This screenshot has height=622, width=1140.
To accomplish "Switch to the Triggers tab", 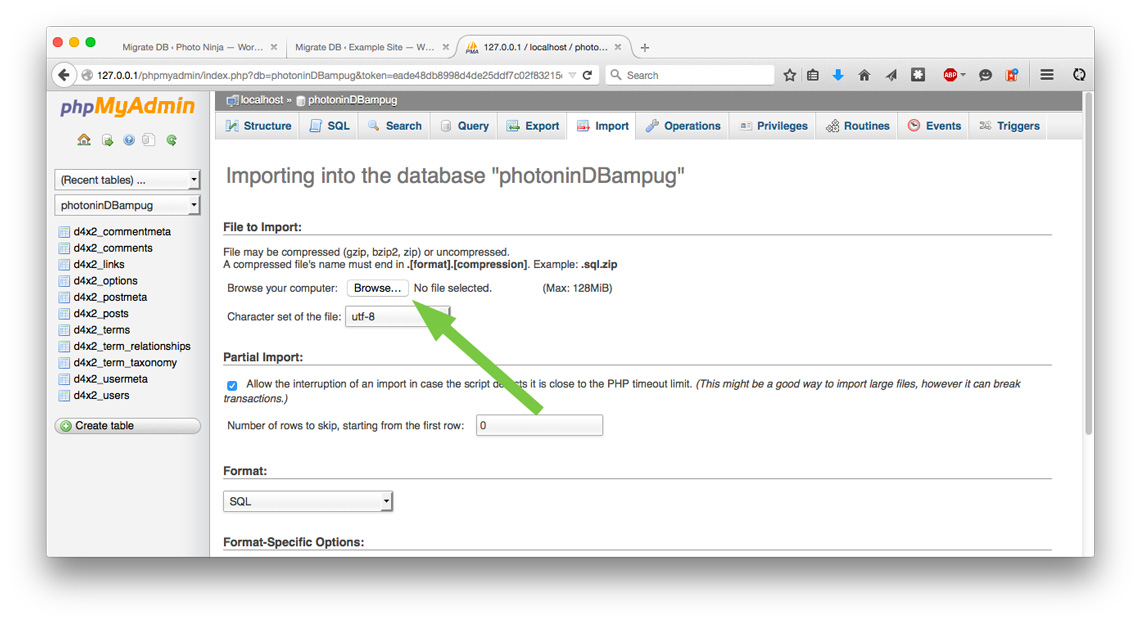I will 1009,126.
